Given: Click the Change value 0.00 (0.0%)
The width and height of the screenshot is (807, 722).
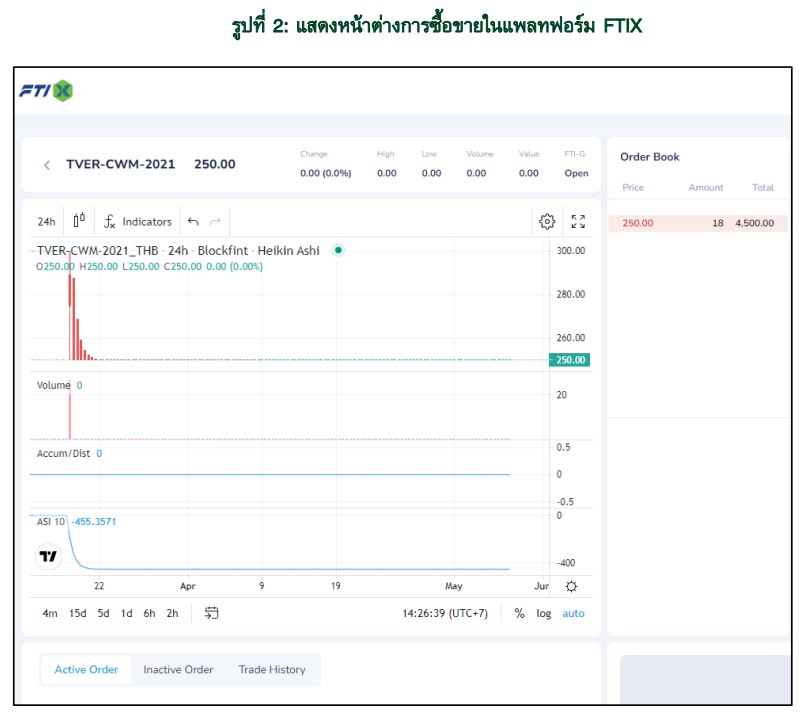Looking at the screenshot, I should [x=326, y=173].
